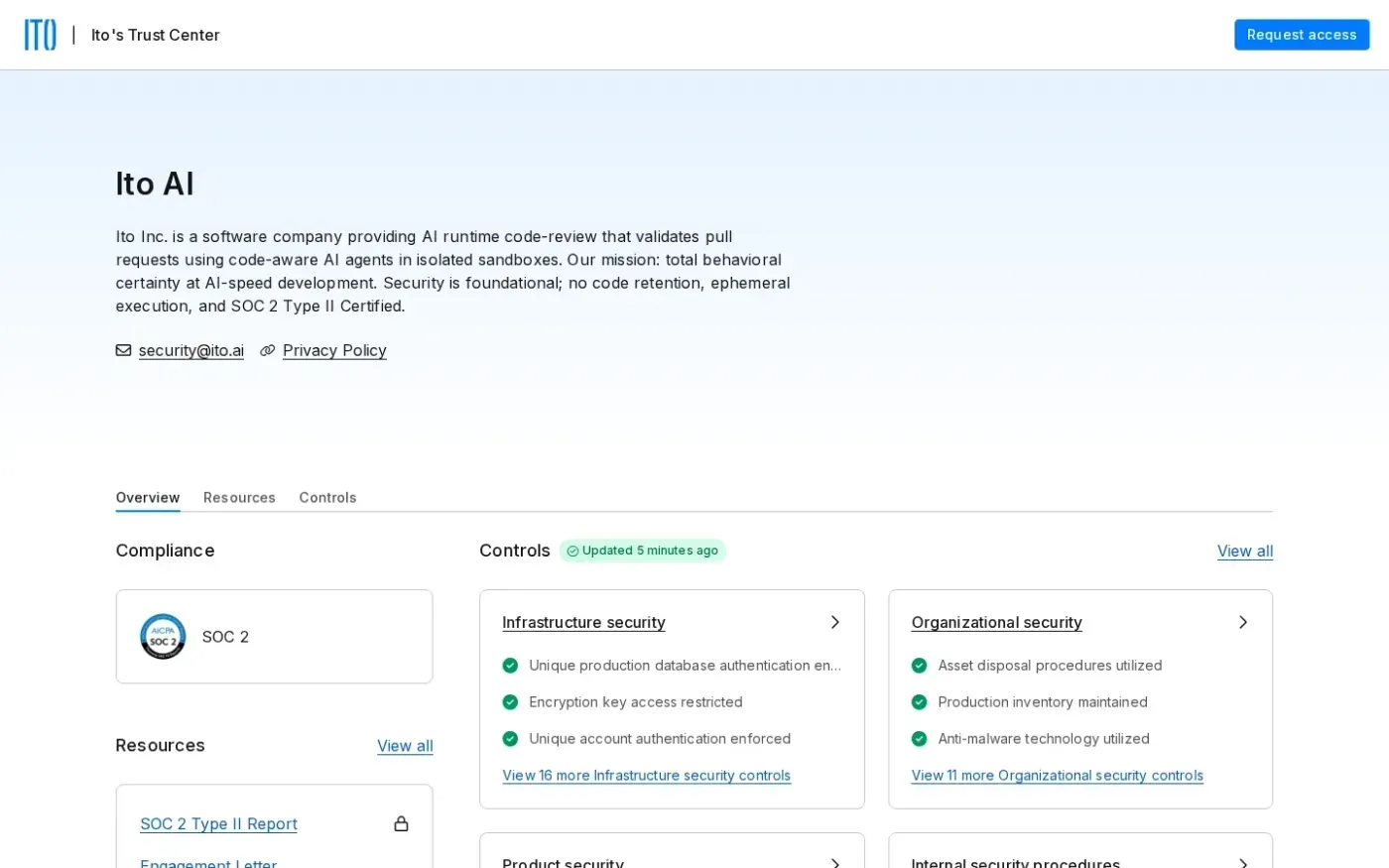This screenshot has width=1389, height=868.
Task: Click Asset disposal procedures utilized text
Action: 1050,666
